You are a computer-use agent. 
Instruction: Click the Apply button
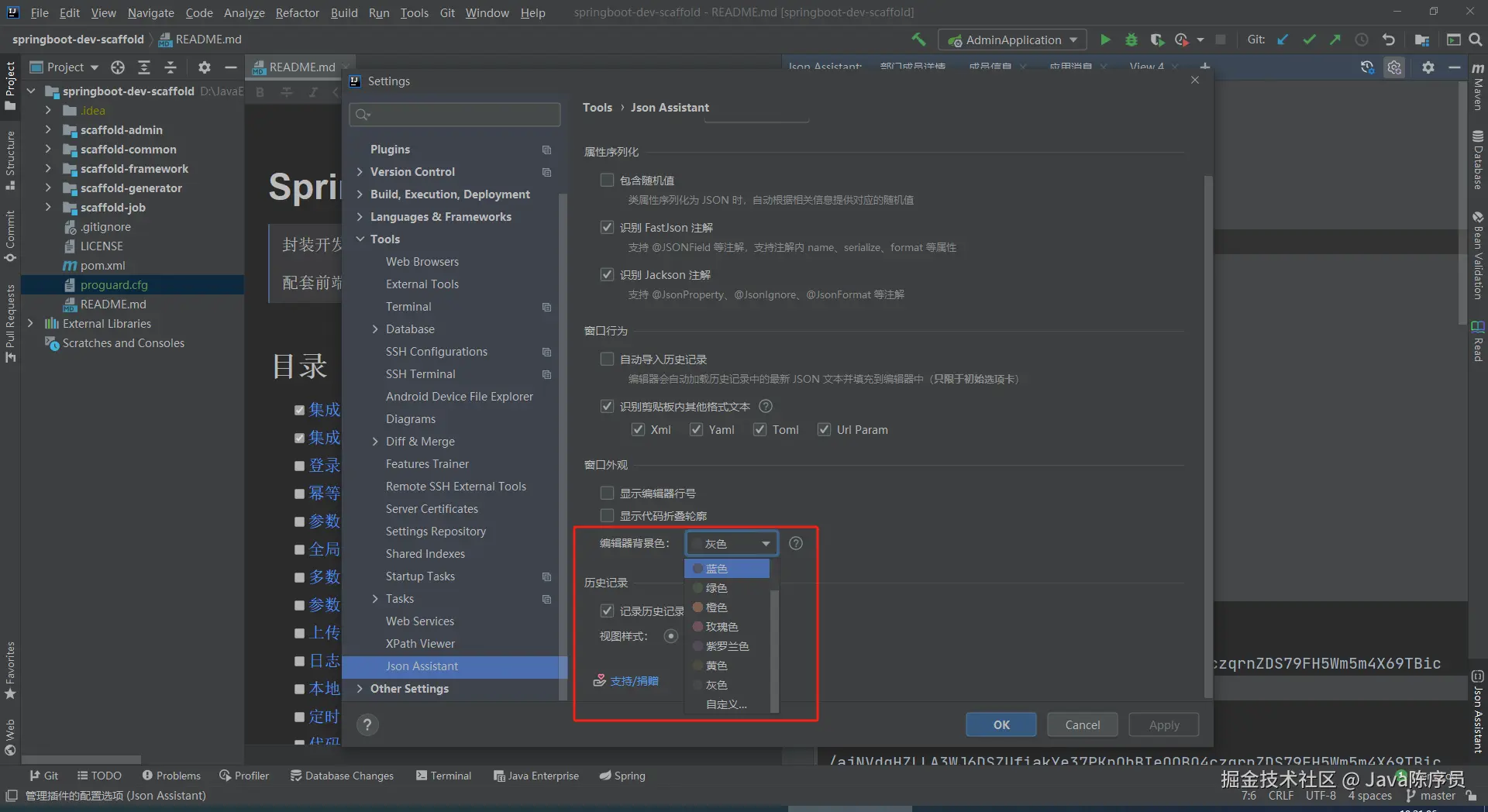click(x=1164, y=724)
